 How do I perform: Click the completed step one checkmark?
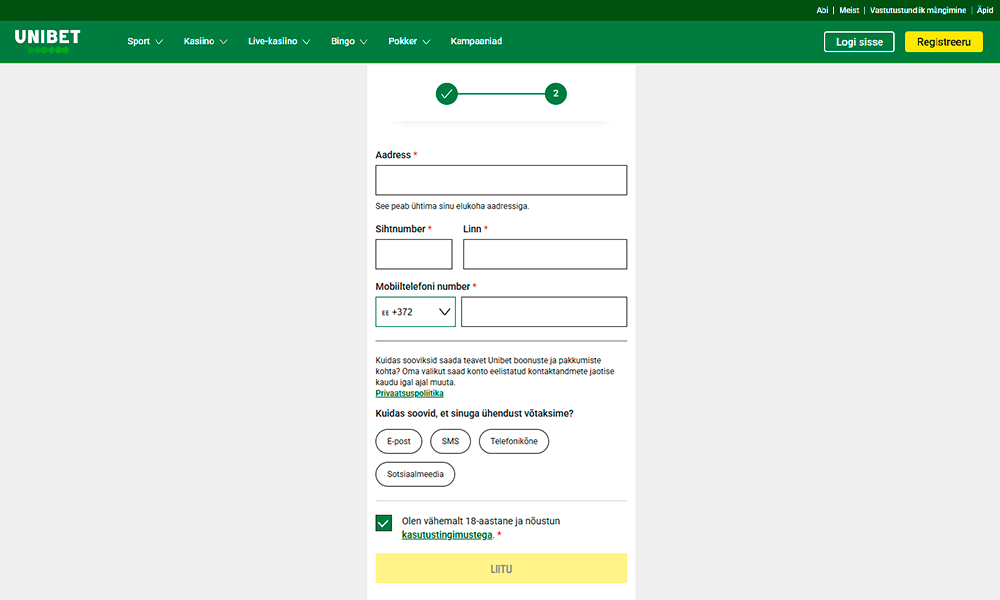click(446, 94)
